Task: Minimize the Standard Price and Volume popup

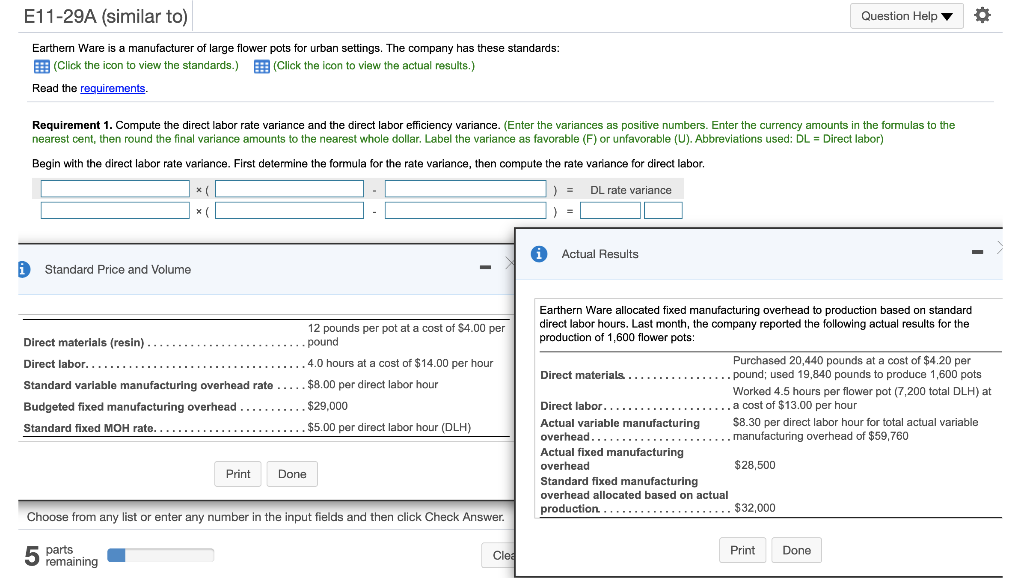Action: [485, 267]
